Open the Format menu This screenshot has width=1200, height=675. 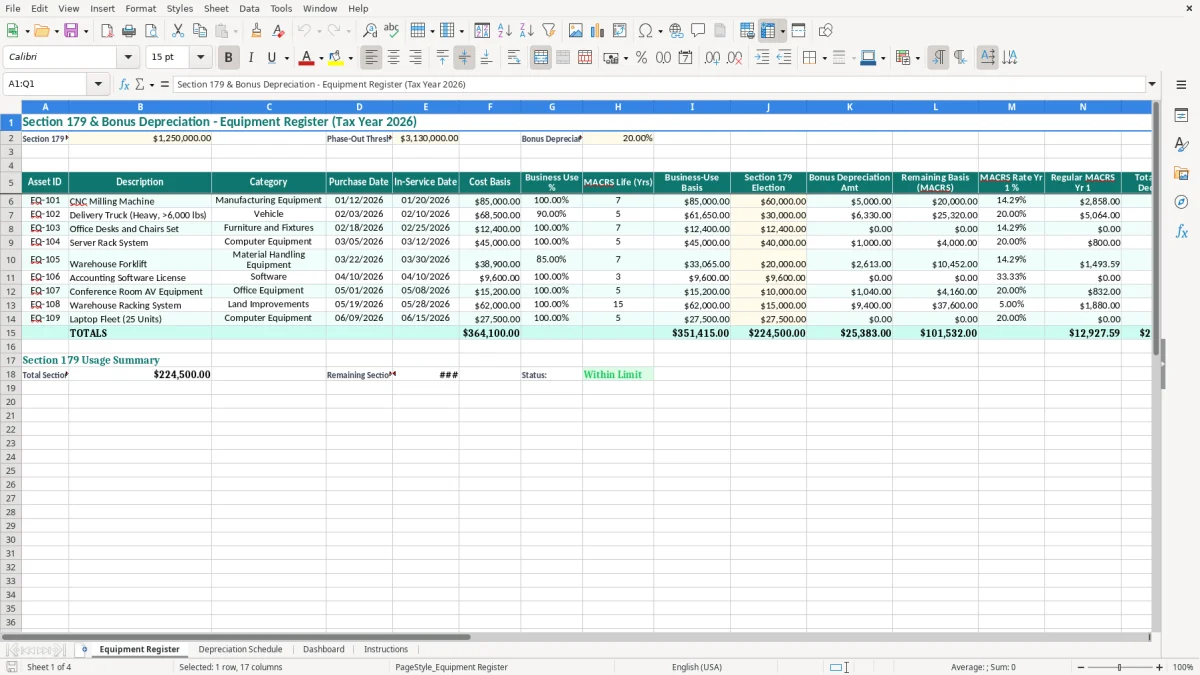pyautogui.click(x=140, y=8)
